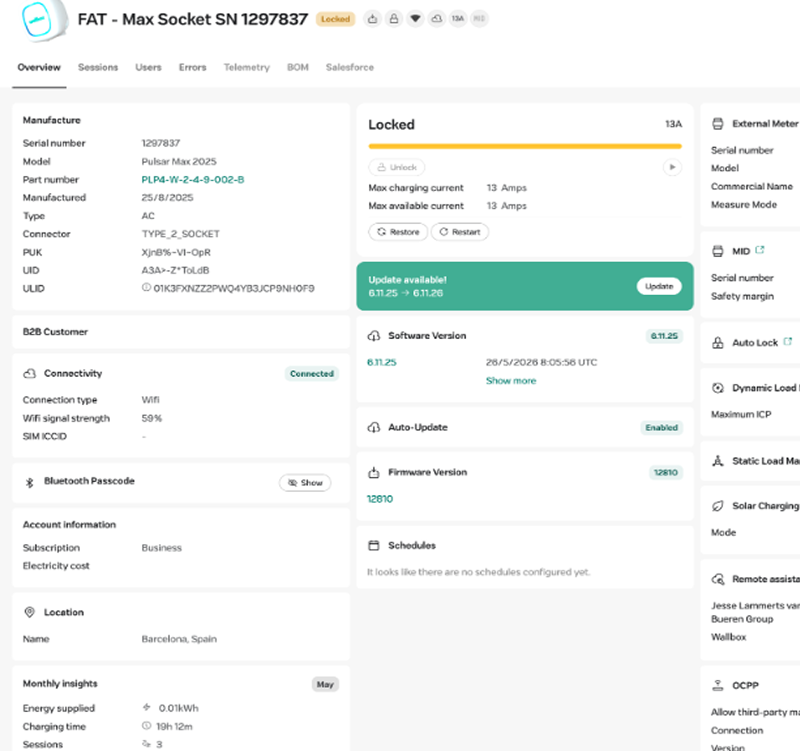Click the padlock status icon in the header
This screenshot has height=751, width=800.
(394, 19)
